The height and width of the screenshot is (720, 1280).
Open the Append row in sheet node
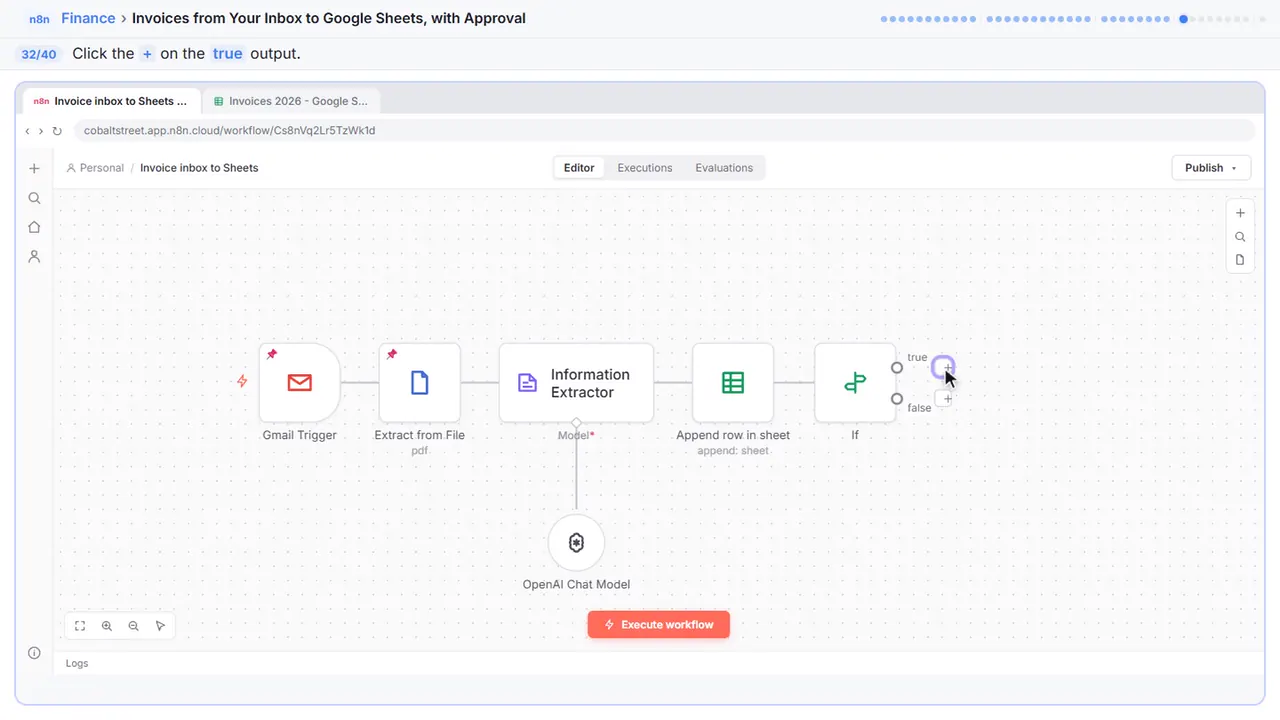coord(733,383)
